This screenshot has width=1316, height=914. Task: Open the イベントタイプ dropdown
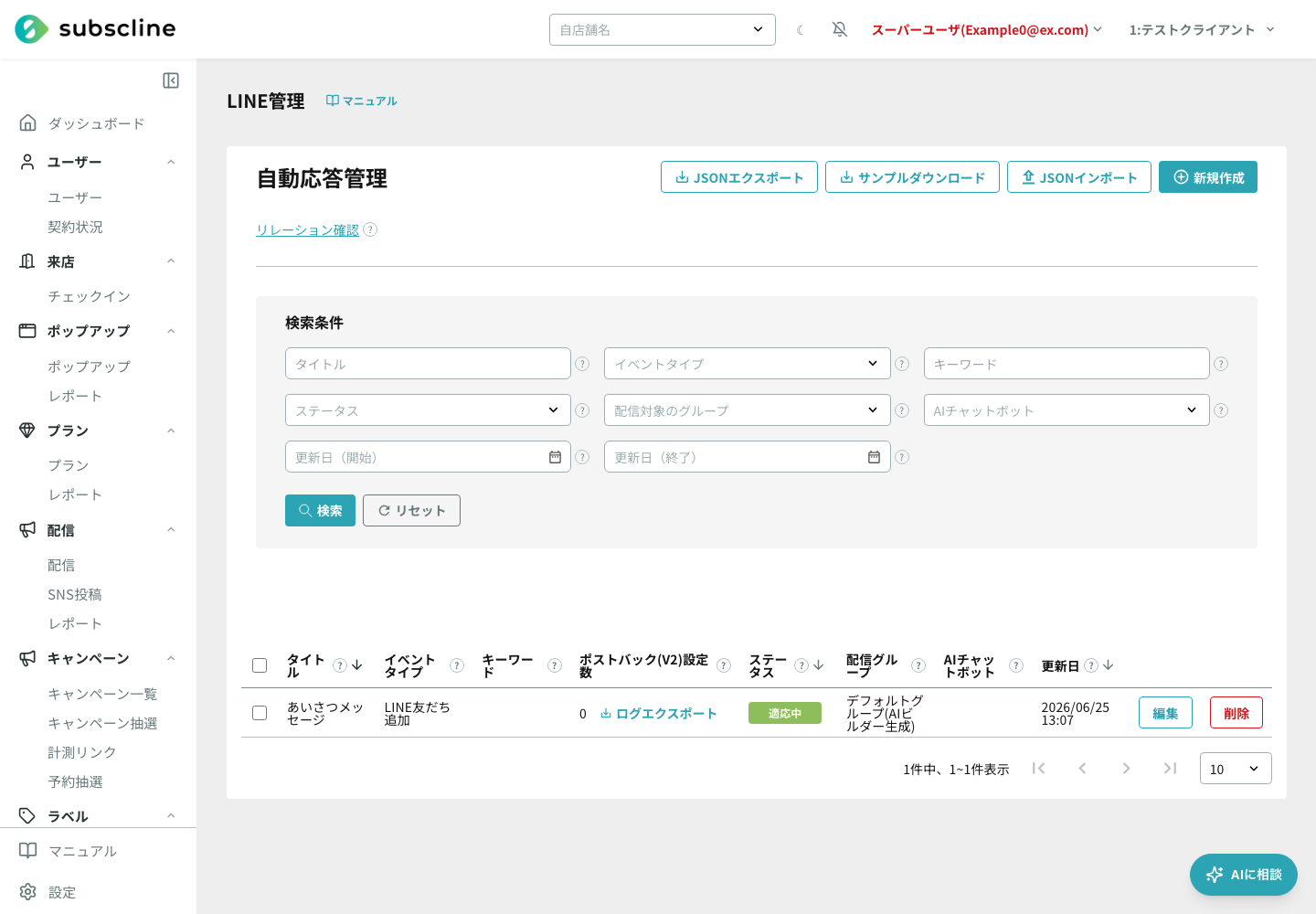(748, 364)
